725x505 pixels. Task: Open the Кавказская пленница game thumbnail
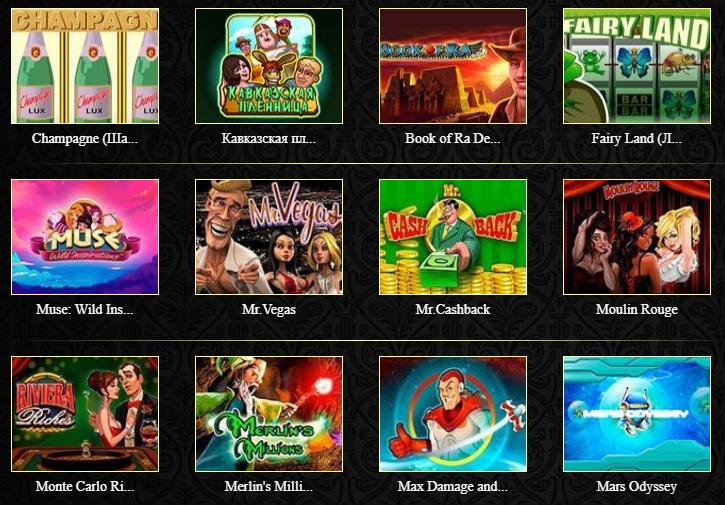pyautogui.click(x=269, y=66)
